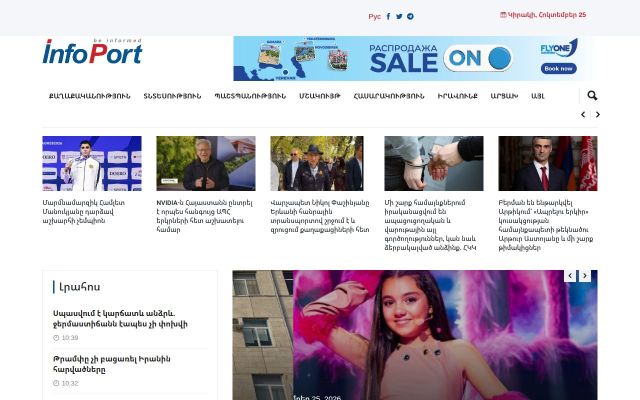The image size is (640, 400).
Task: Click the calendar icon beside the date
Action: tap(503, 15)
